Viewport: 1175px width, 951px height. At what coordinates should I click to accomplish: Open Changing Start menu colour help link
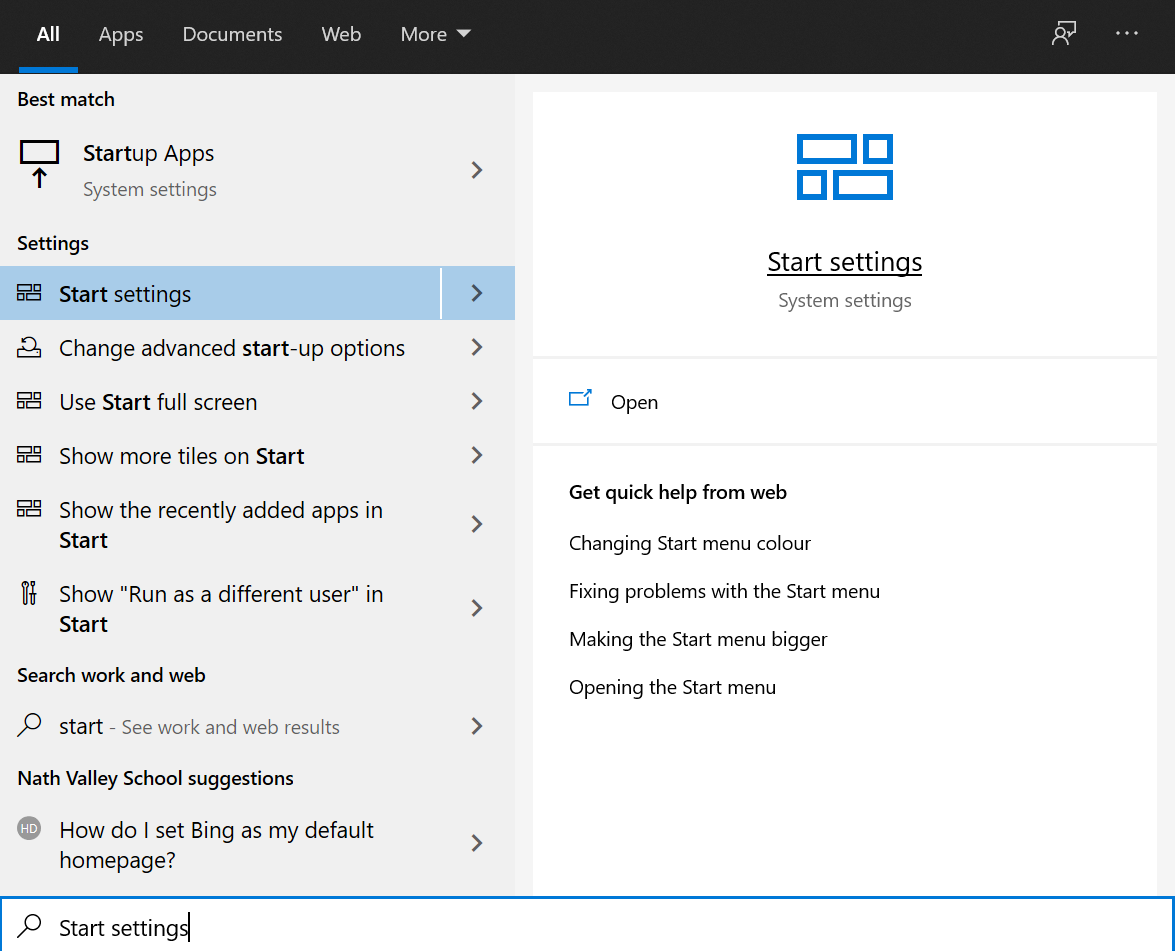[689, 543]
